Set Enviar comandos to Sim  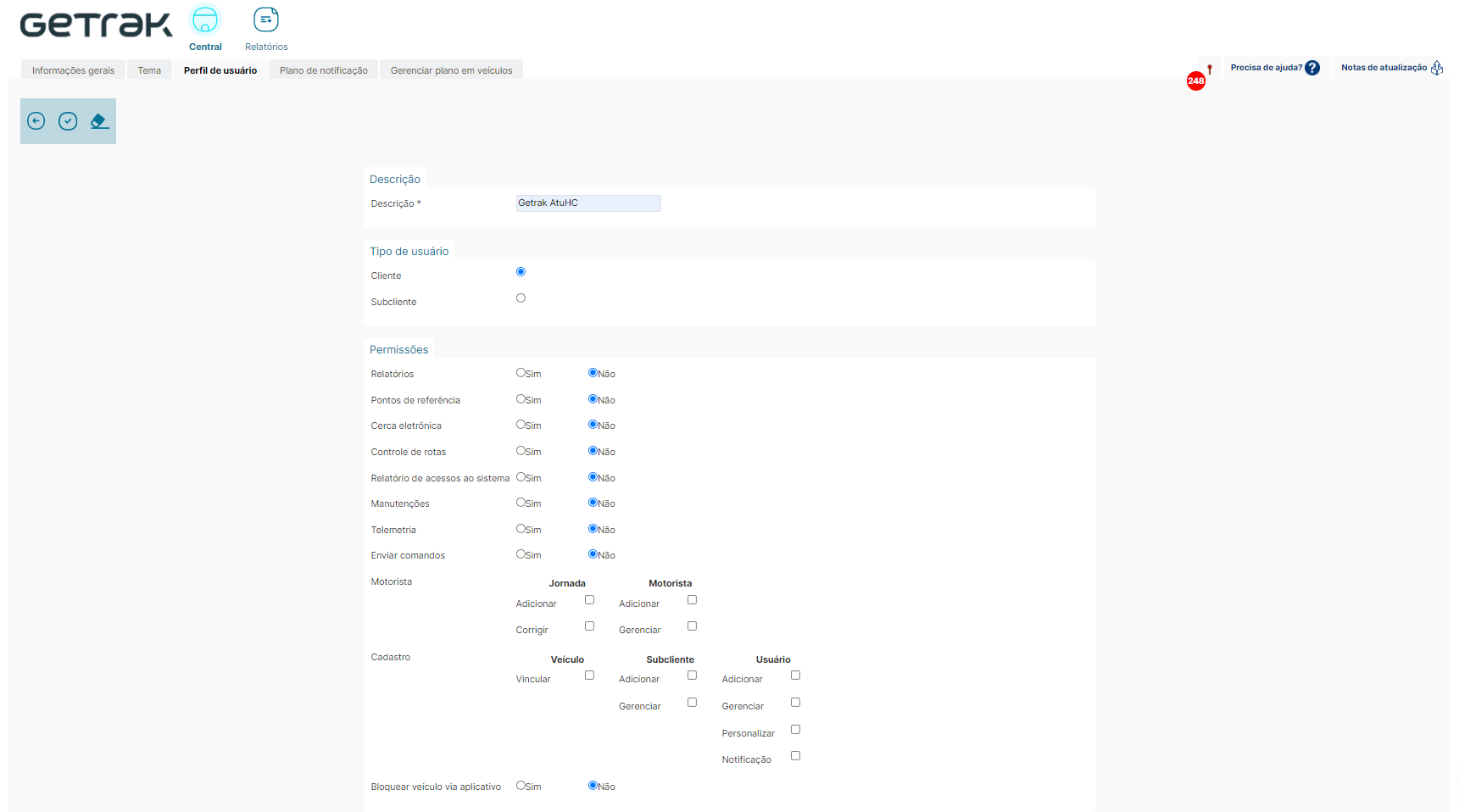point(521,554)
